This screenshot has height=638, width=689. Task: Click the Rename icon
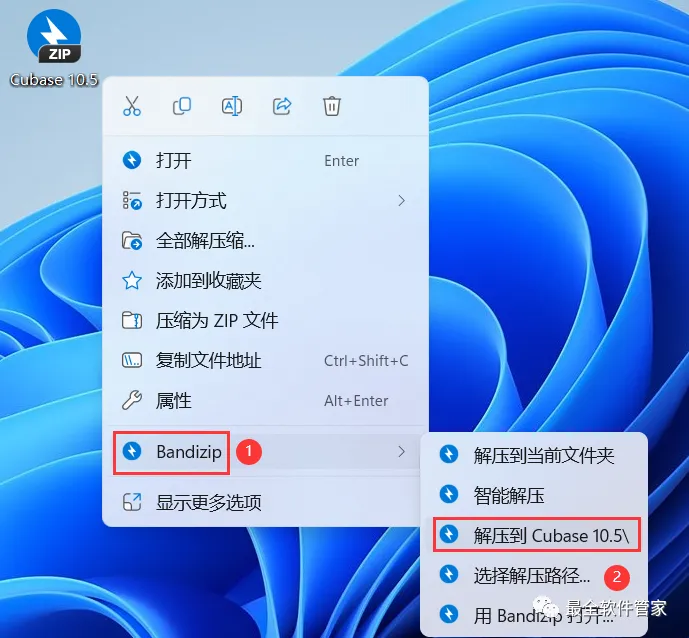(x=232, y=106)
